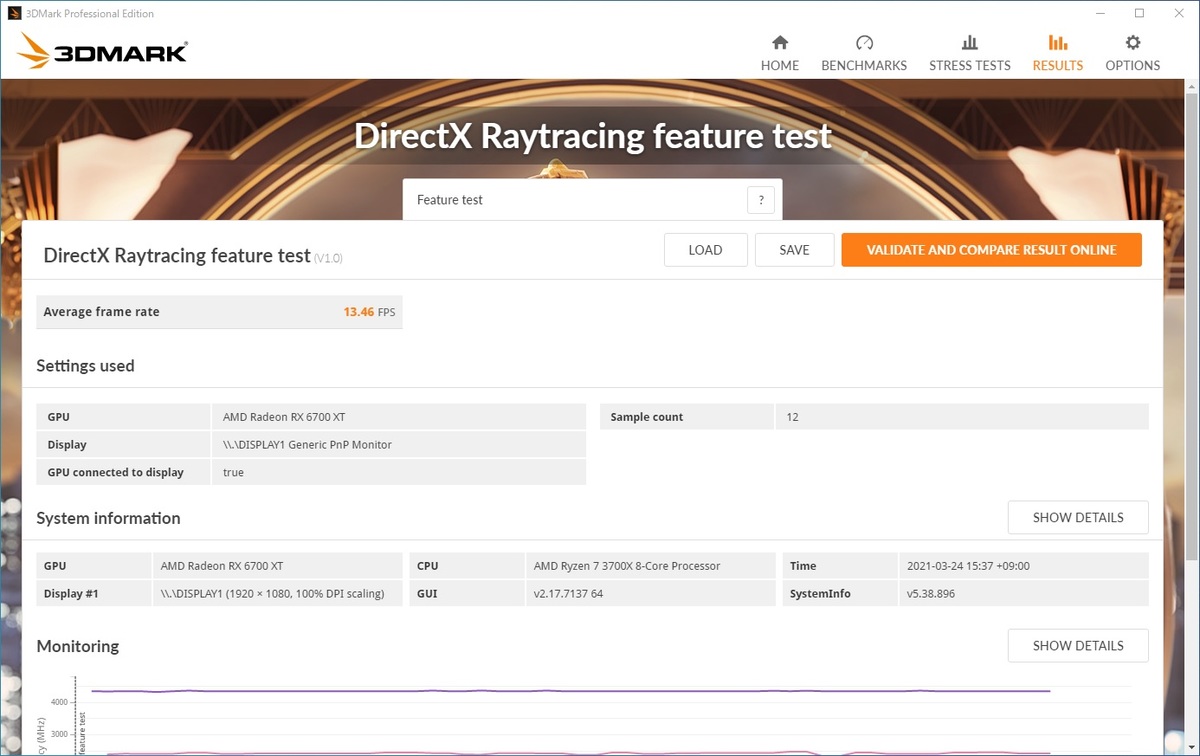Click the 13.46 FPS average frame rate value
Viewport: 1200px width, 756px height.
[x=369, y=312]
